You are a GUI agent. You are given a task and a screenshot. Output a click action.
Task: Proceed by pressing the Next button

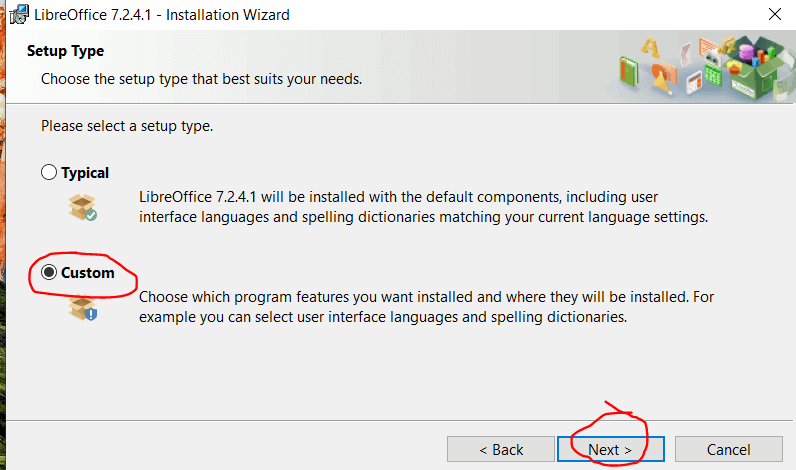pyautogui.click(x=610, y=450)
